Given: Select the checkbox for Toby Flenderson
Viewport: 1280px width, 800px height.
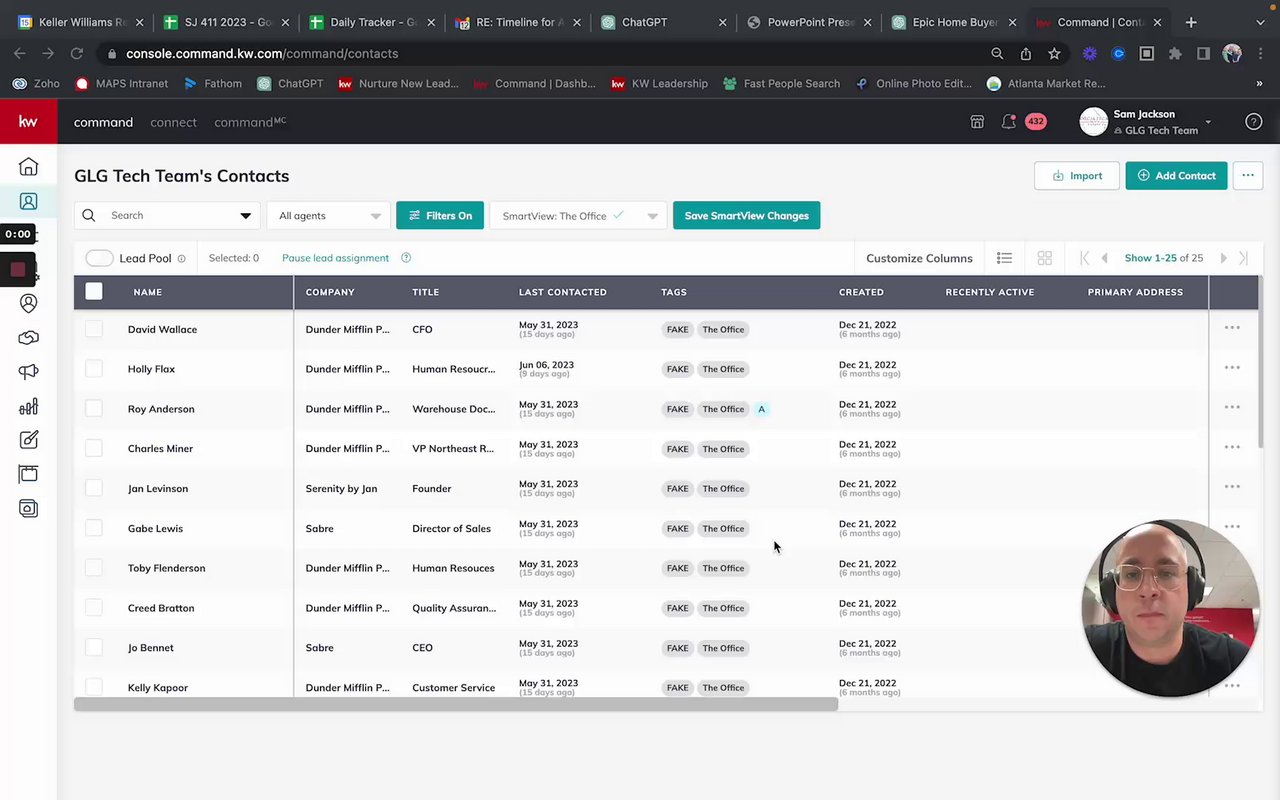Looking at the screenshot, I should click(94, 568).
